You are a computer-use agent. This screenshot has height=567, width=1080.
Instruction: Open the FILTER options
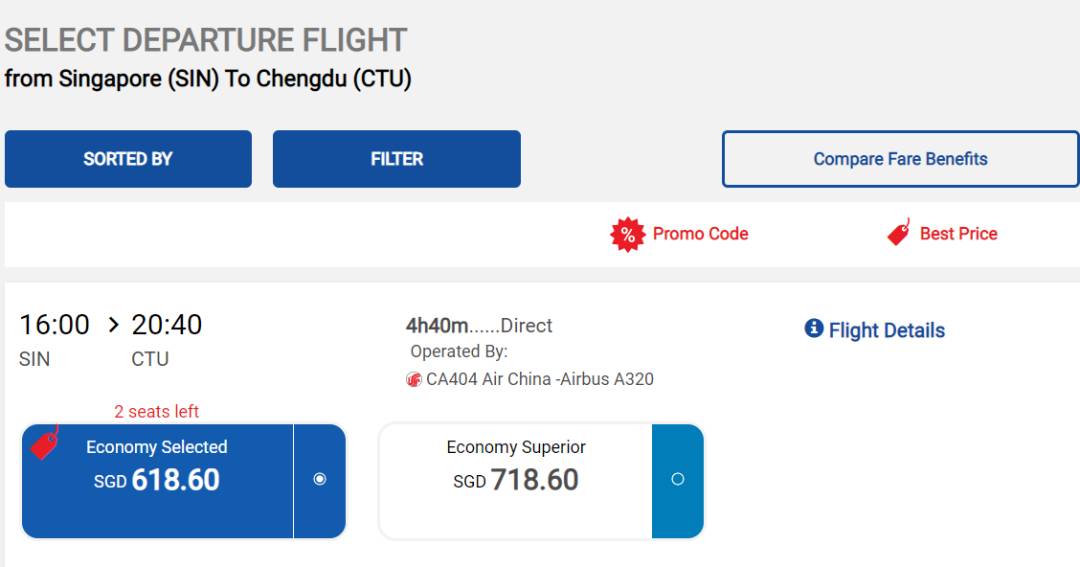pyautogui.click(x=397, y=159)
